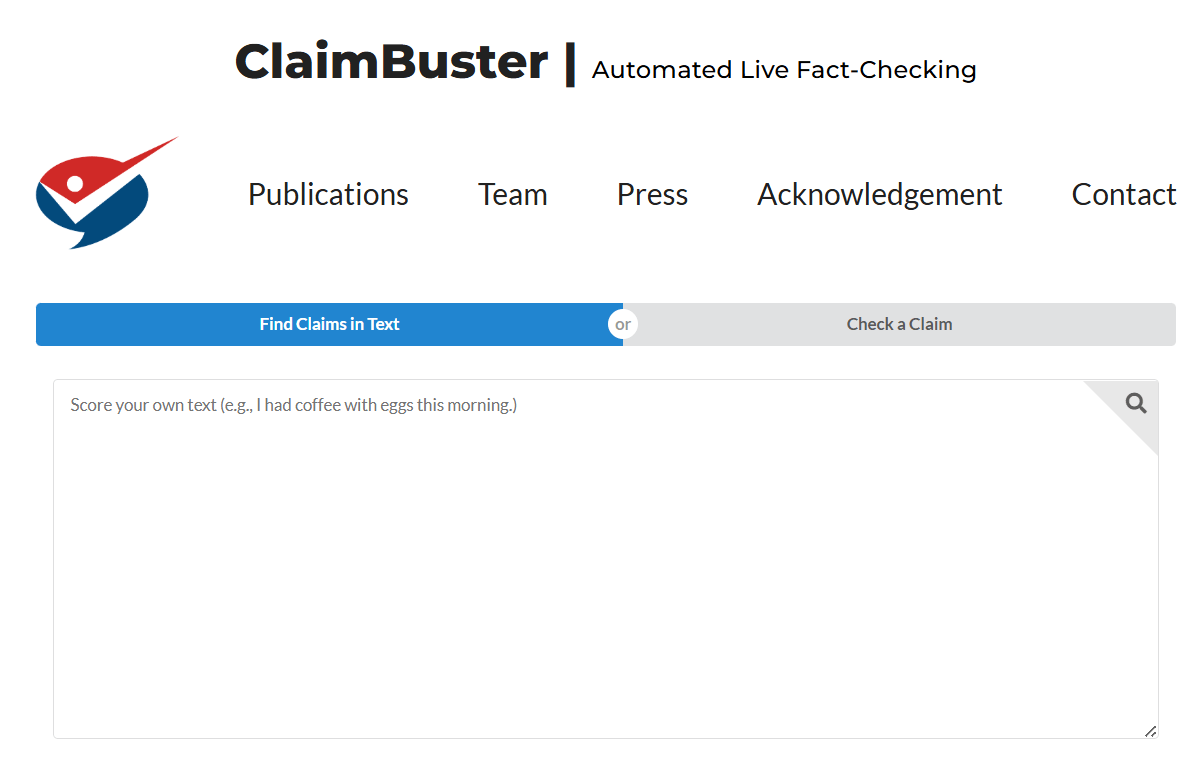Go to the Team page

512,194
